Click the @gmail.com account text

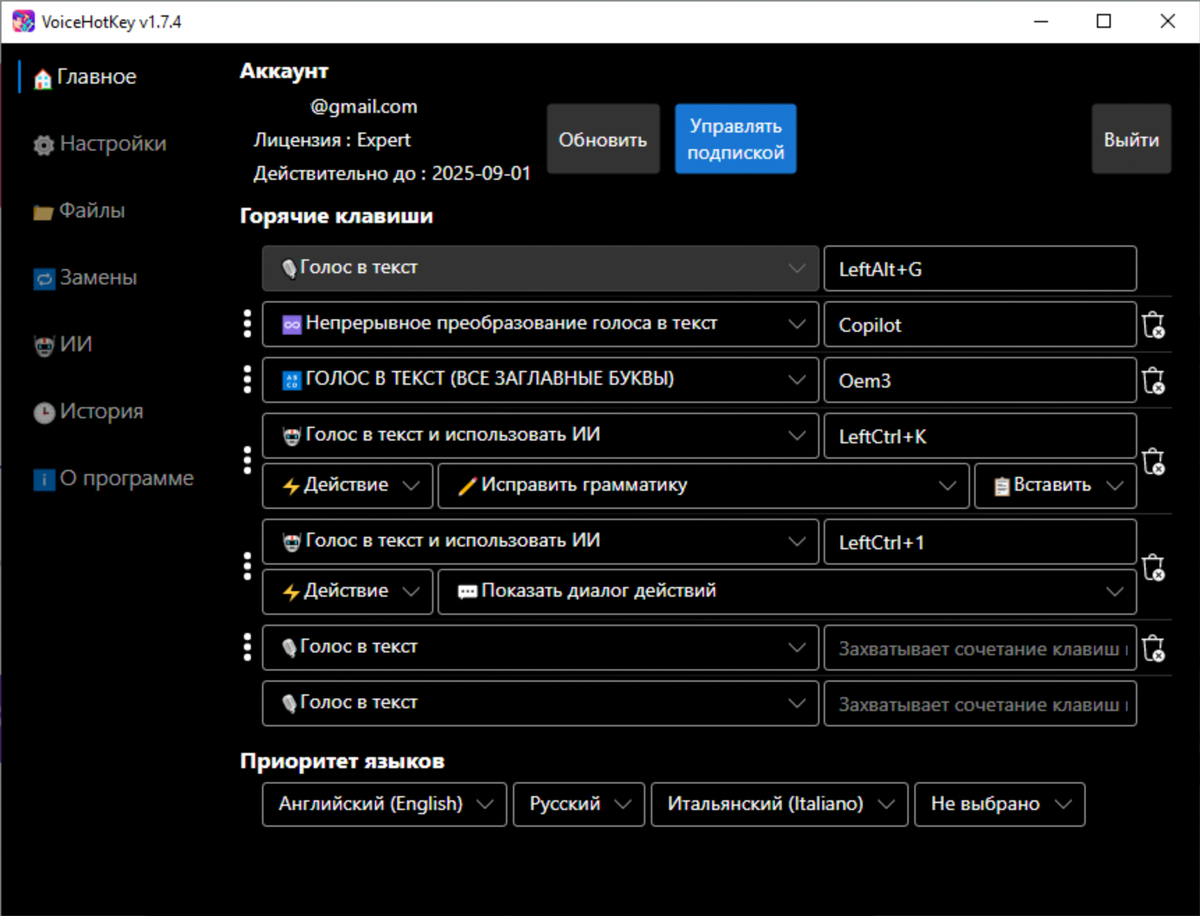364,107
